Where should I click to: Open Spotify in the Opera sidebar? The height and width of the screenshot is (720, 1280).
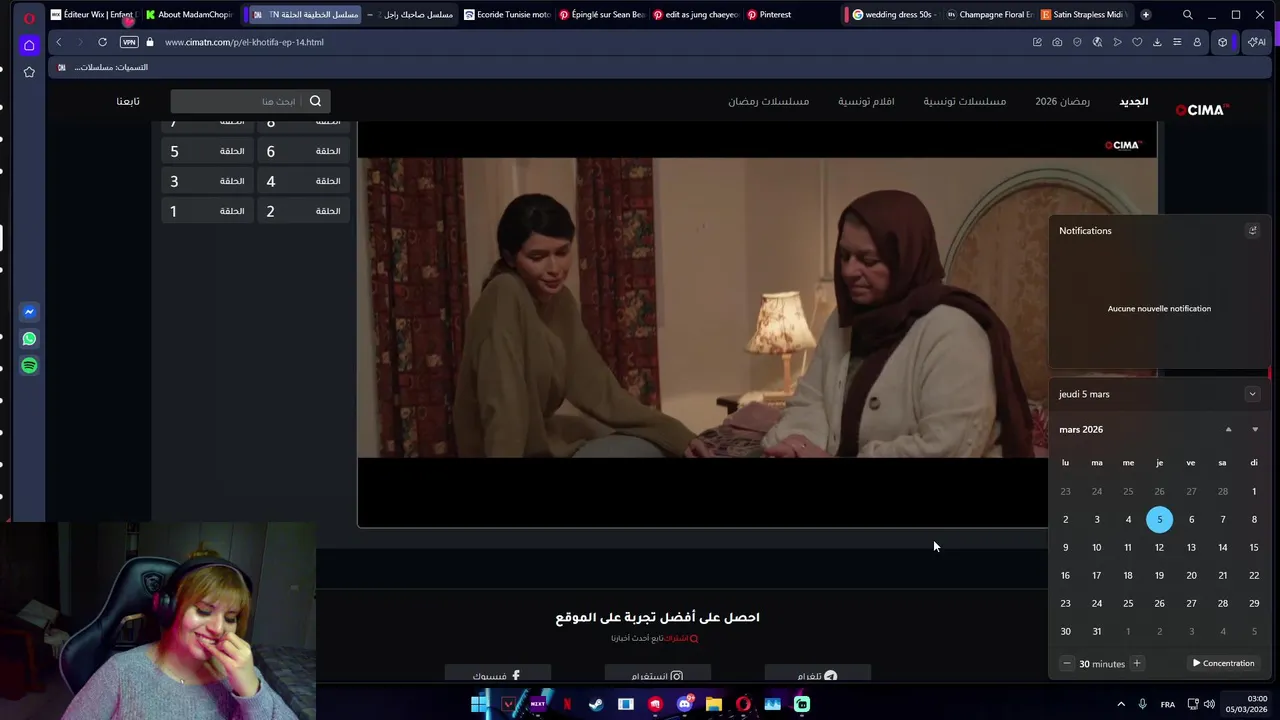click(x=29, y=366)
